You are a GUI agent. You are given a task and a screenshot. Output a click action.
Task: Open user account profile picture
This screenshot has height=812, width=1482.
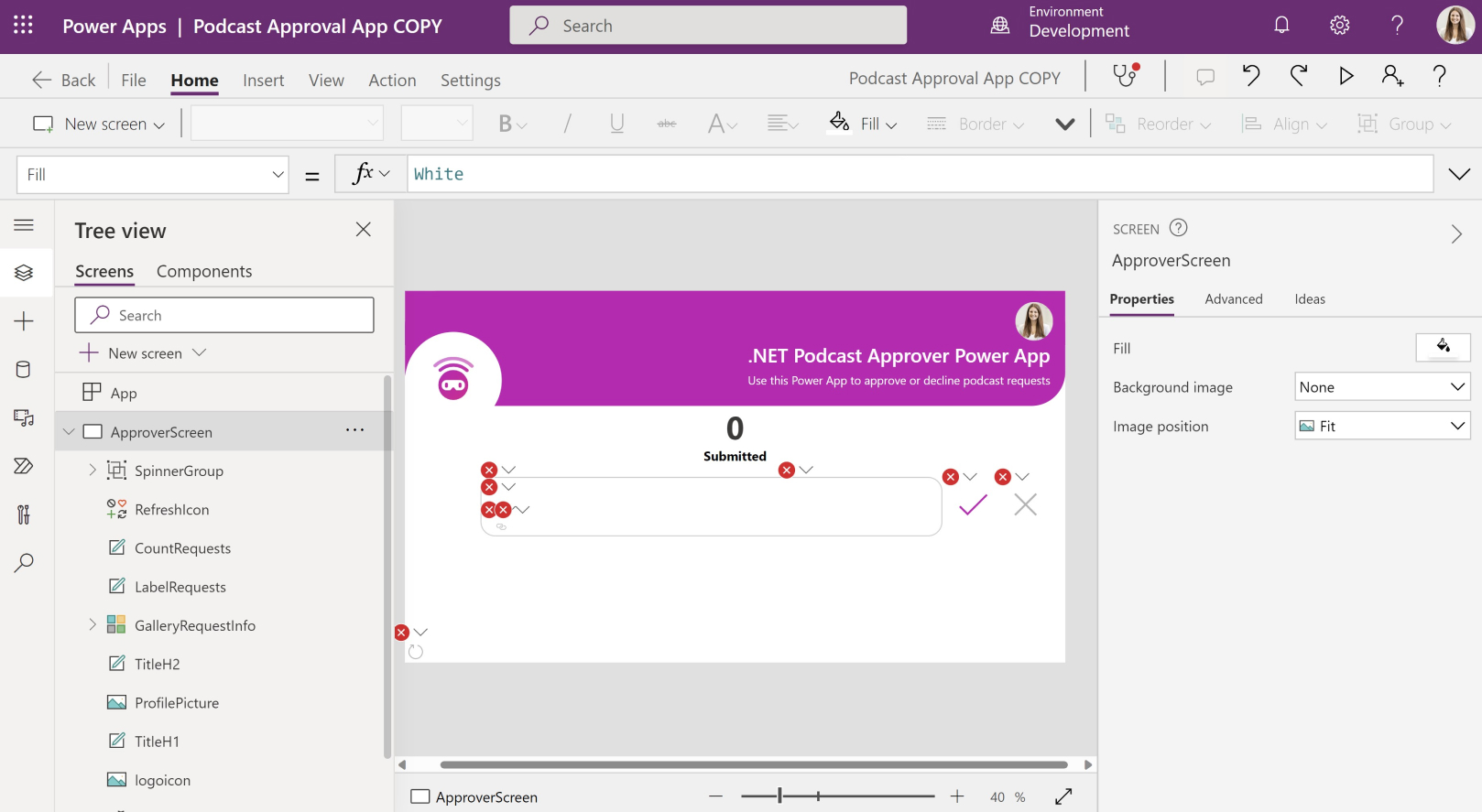click(x=1455, y=26)
